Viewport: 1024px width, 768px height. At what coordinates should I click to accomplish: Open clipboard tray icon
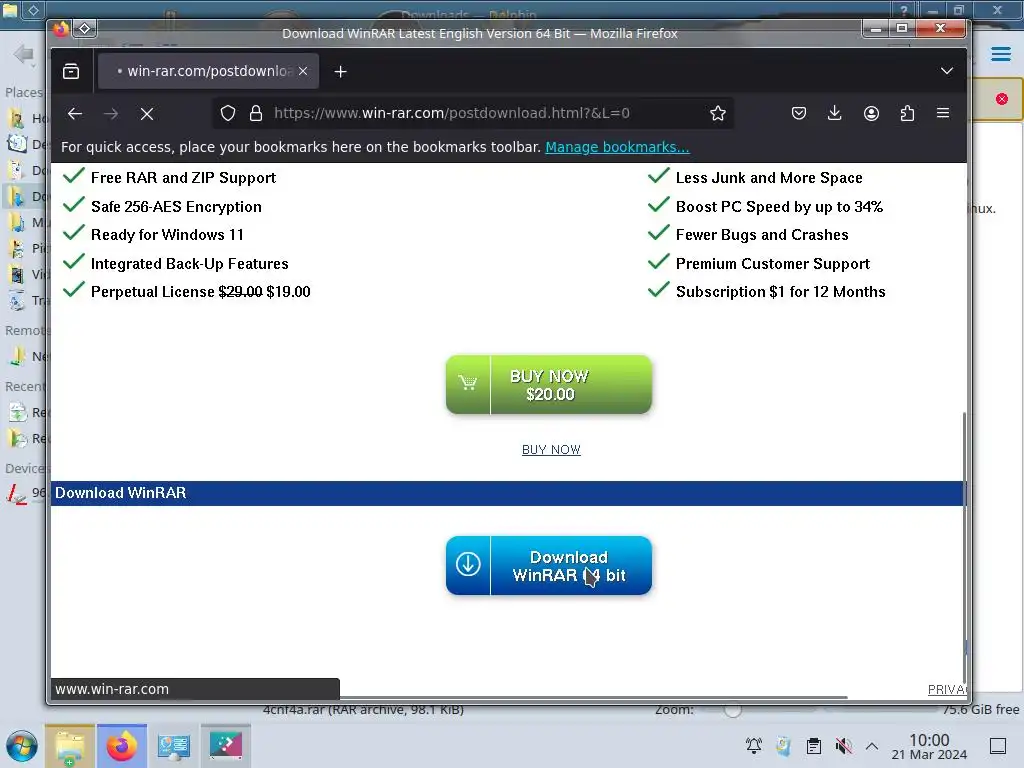[x=814, y=746]
